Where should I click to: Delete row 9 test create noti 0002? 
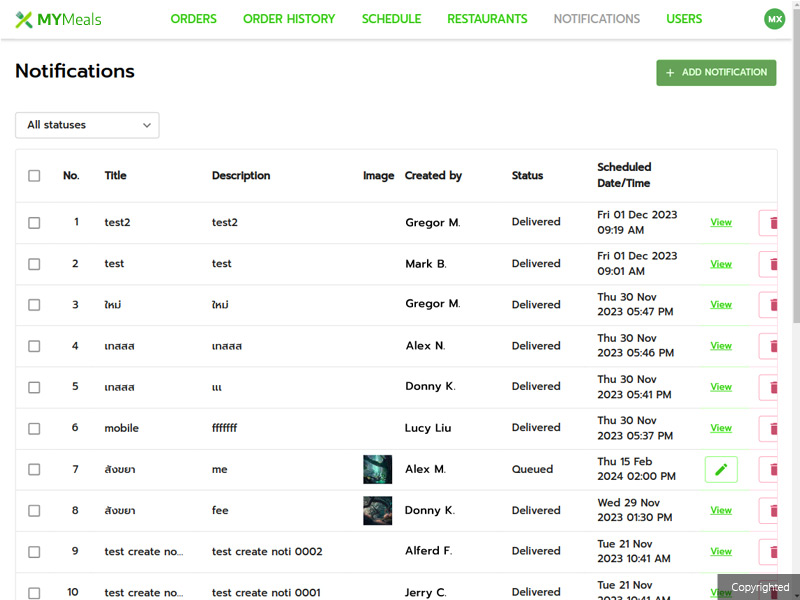pos(770,551)
